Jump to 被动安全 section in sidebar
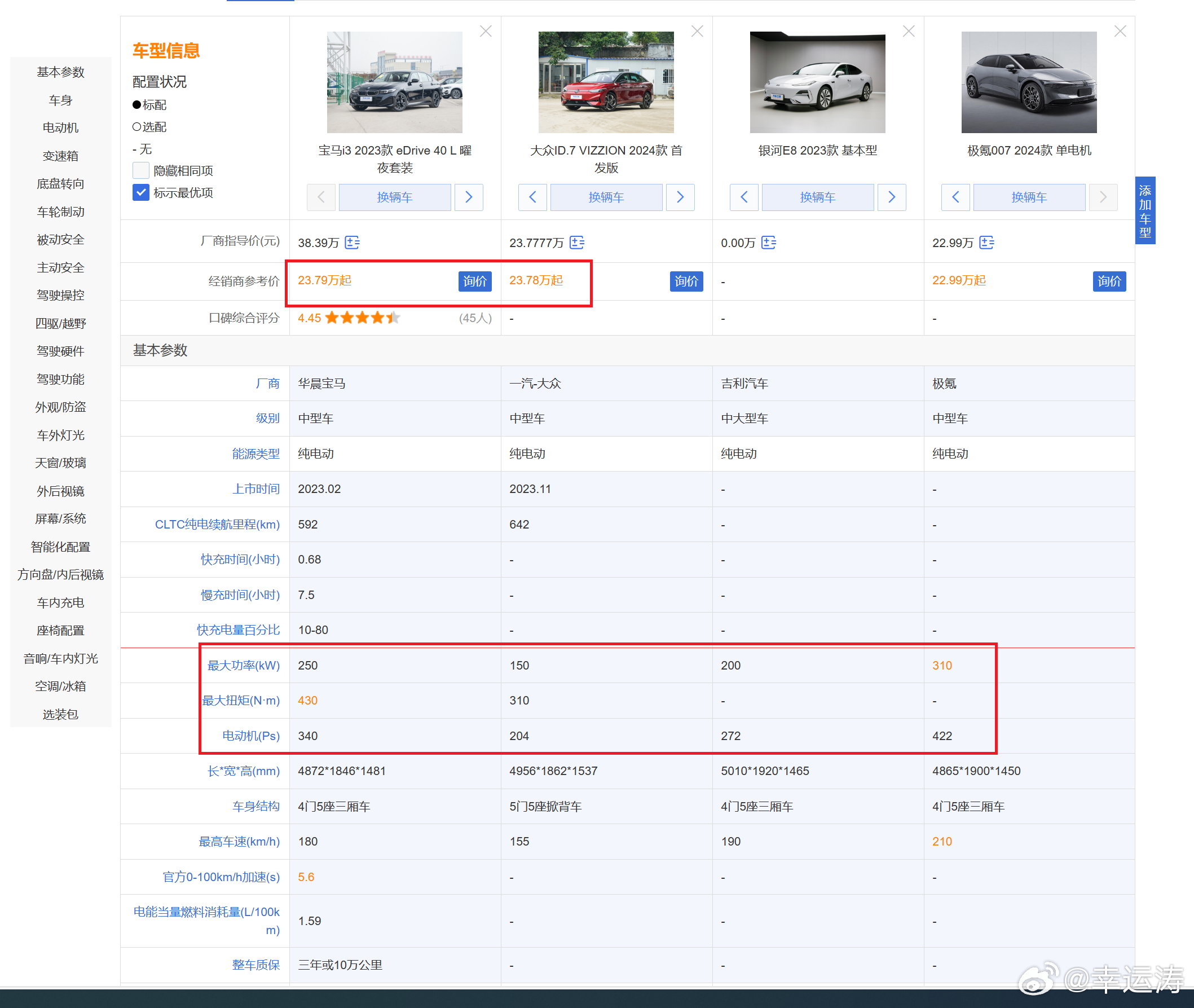 (x=60, y=239)
